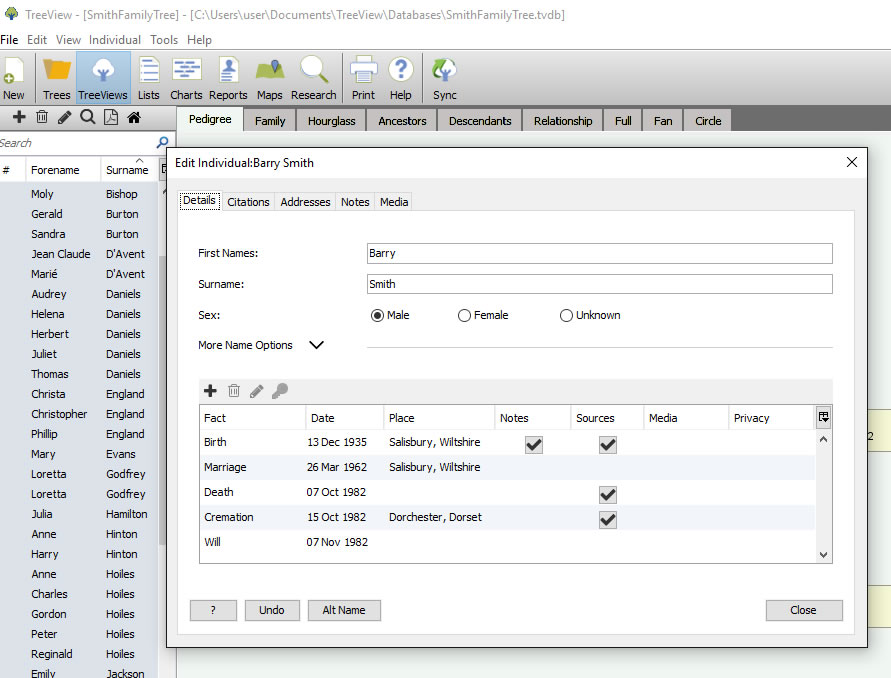
Task: Select Christopher England in the list
Action: (79, 414)
